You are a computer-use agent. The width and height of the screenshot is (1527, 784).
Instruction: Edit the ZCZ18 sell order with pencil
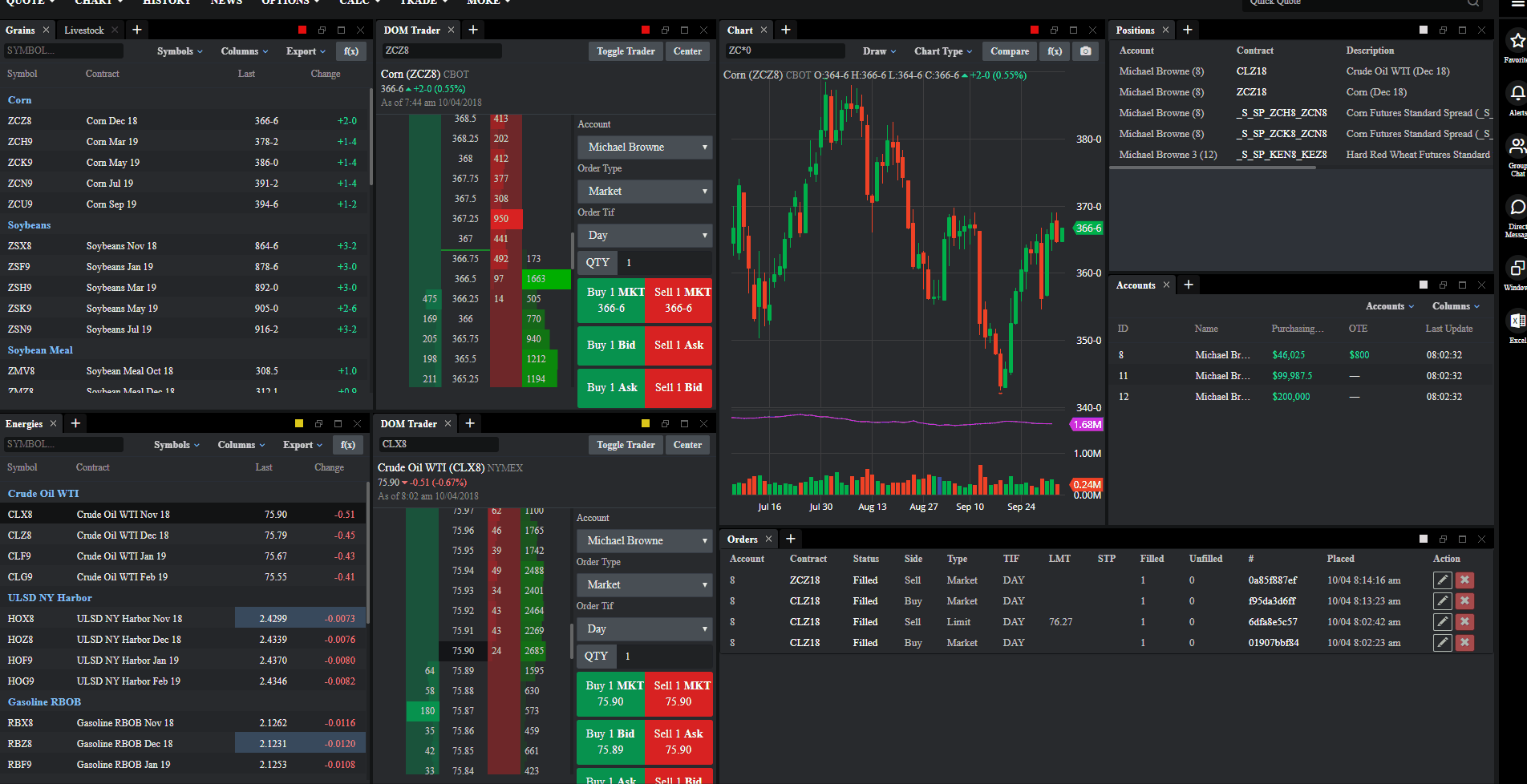[x=1442, y=580]
